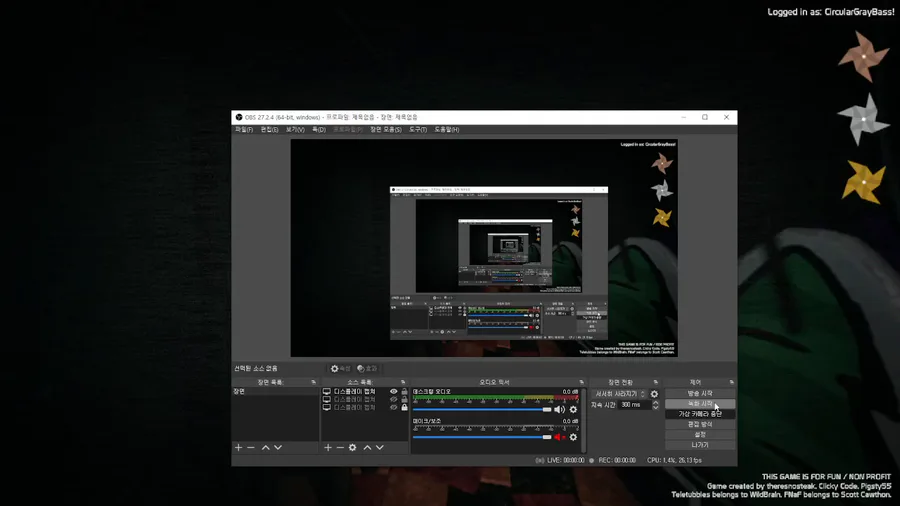The height and width of the screenshot is (506, 900).
Task: Click 가상 카메라 중단 button
Action: (700, 414)
